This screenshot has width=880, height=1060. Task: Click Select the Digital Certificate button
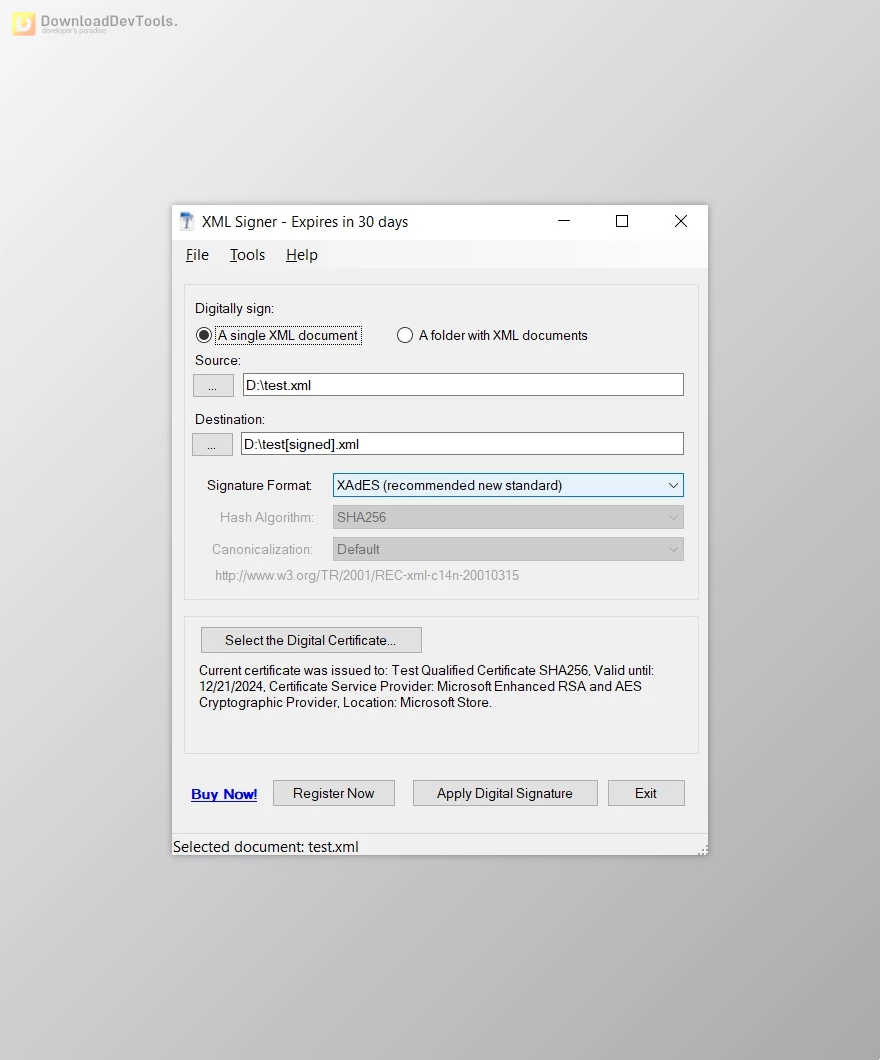311,640
